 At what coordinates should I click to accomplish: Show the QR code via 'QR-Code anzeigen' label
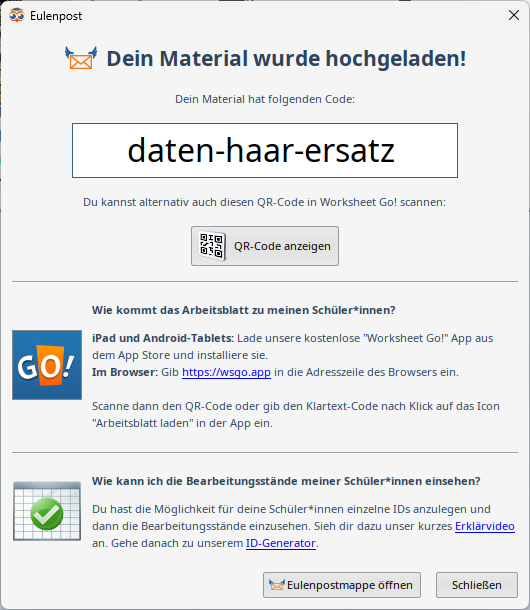coord(282,246)
